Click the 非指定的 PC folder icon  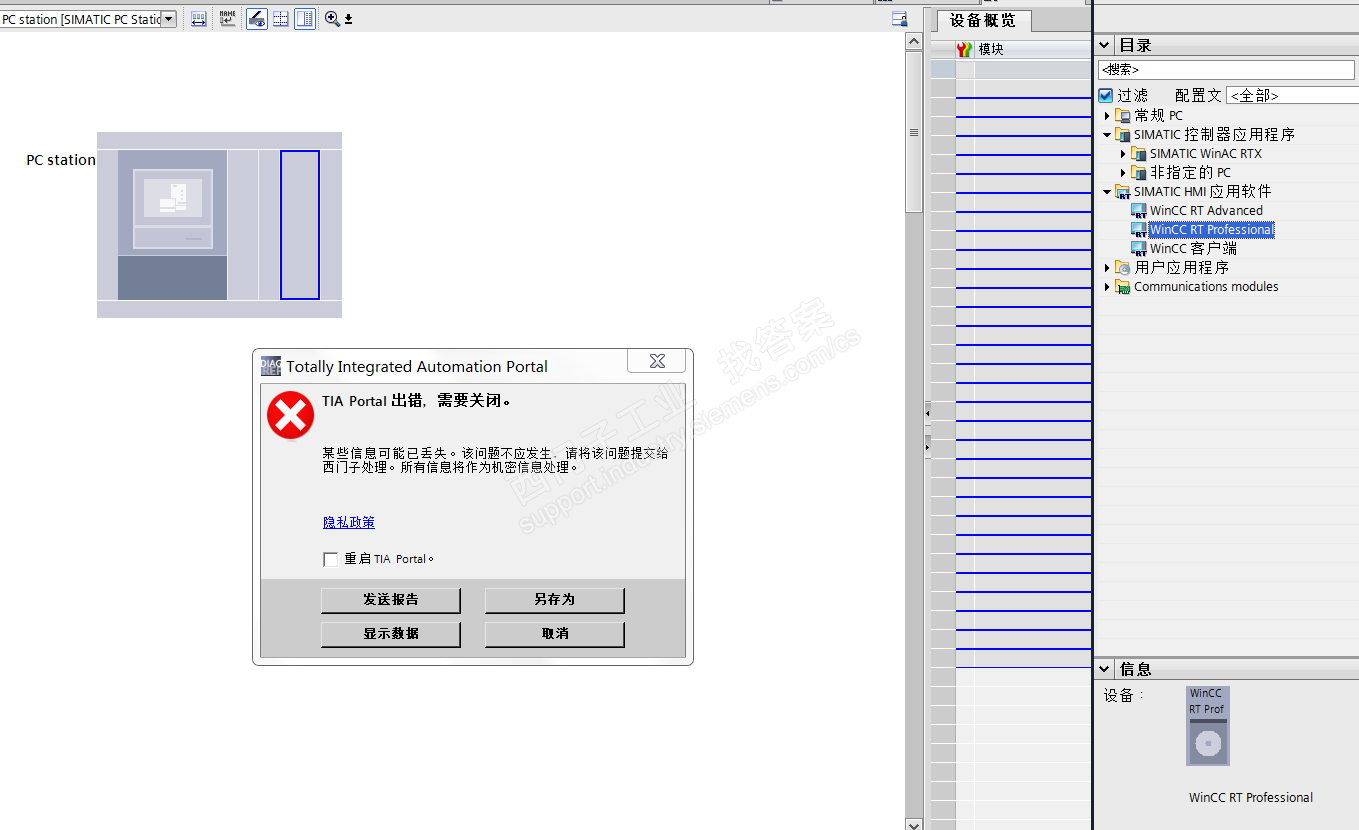pos(1140,173)
